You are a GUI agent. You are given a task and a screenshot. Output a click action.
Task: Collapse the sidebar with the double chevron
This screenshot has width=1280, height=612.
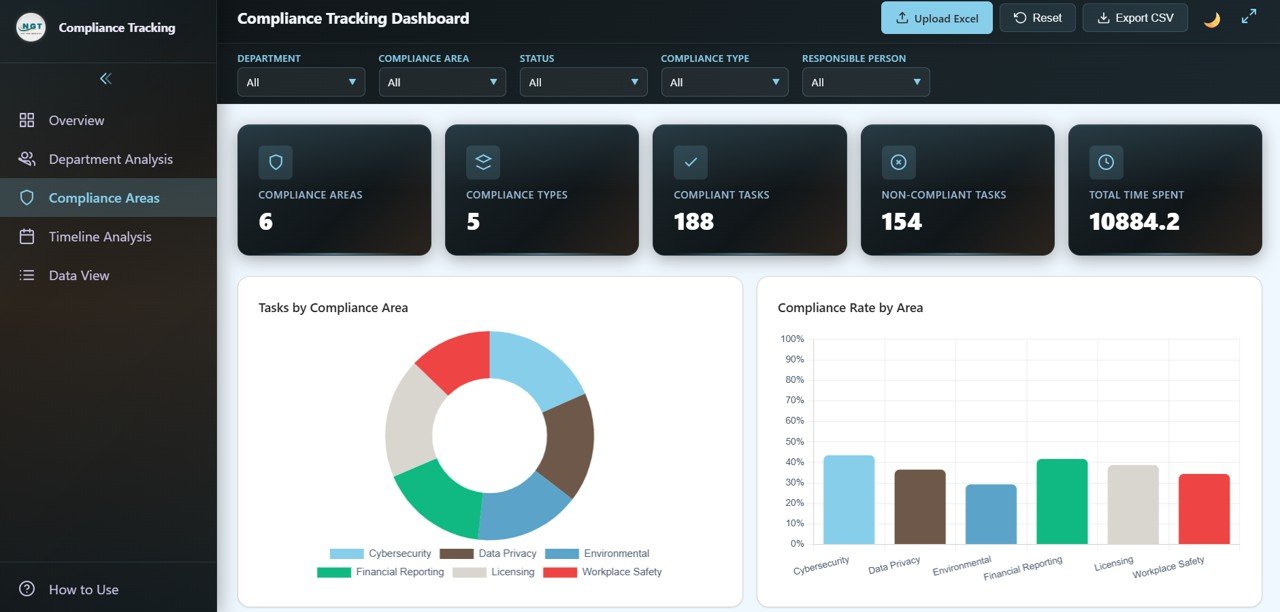[x=106, y=78]
